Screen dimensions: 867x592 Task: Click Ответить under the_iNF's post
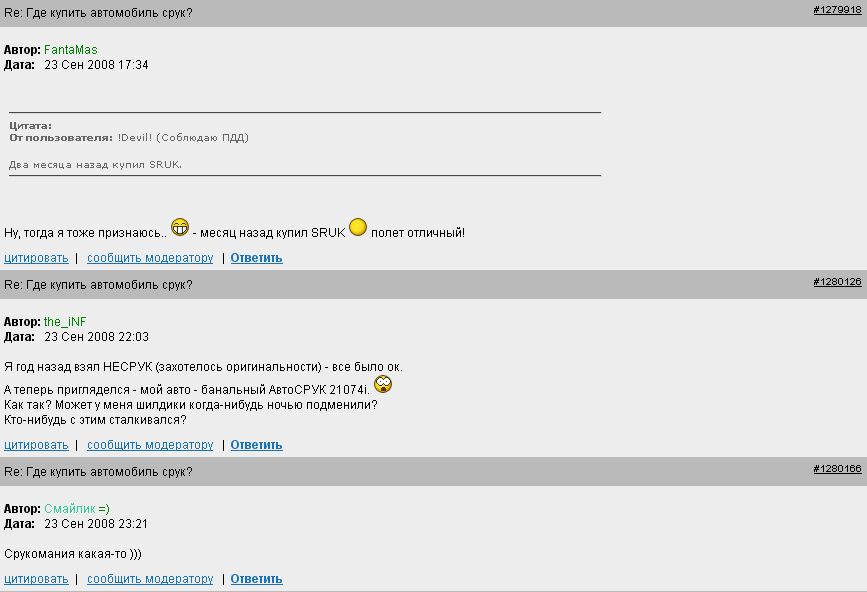pos(256,445)
